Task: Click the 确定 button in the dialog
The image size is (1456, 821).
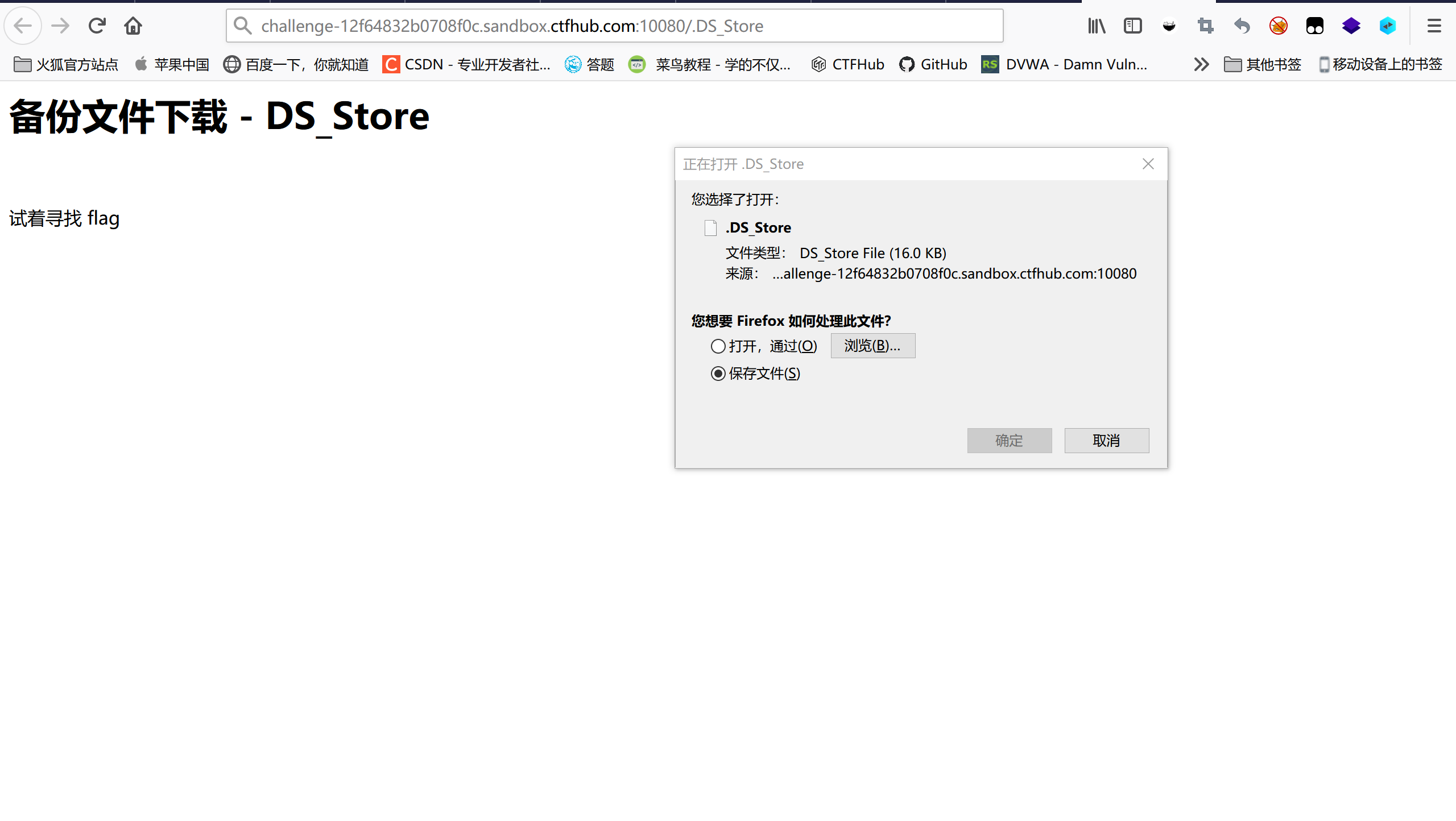Action: pos(1010,441)
